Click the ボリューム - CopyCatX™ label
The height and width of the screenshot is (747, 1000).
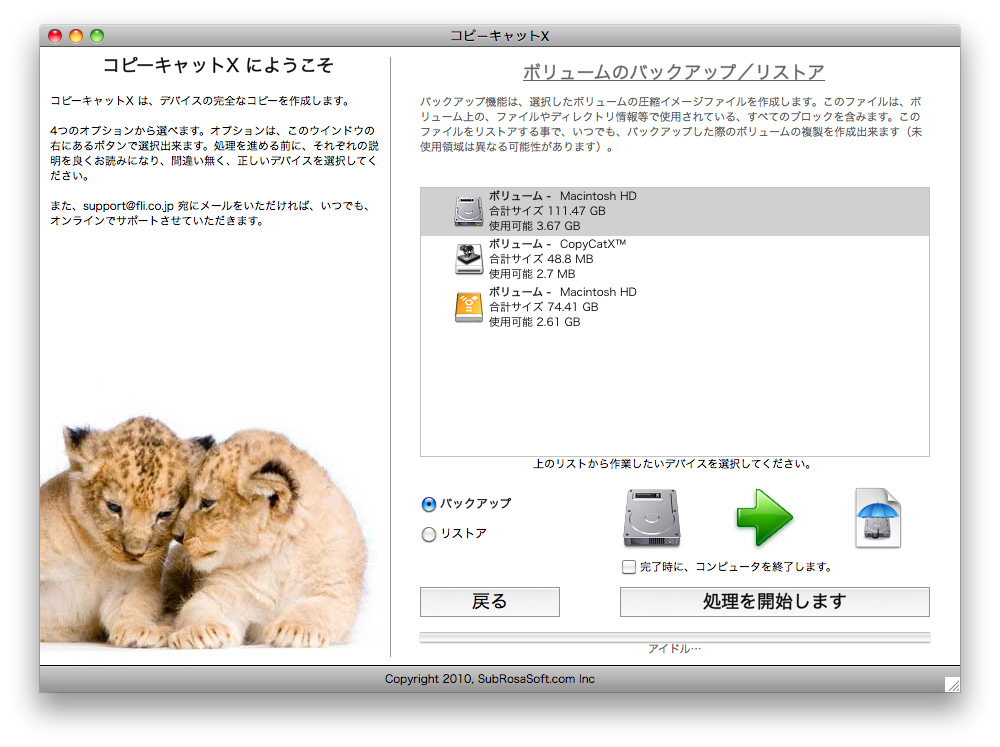(x=557, y=244)
